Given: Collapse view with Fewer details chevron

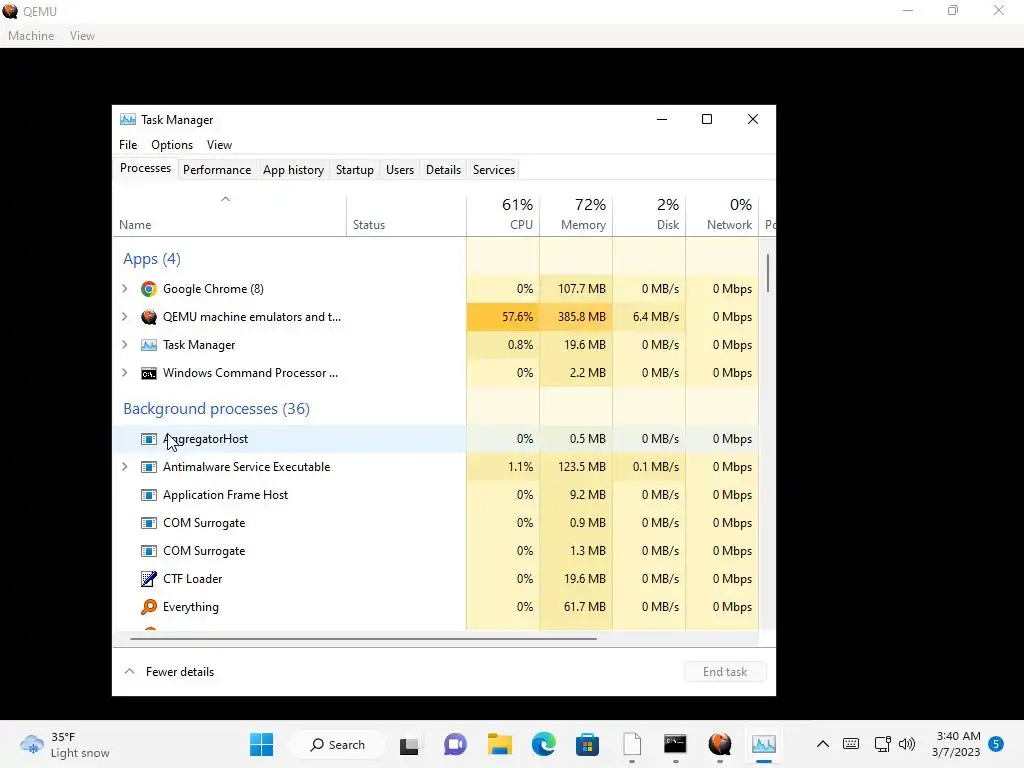Looking at the screenshot, I should pyautogui.click(x=129, y=671).
